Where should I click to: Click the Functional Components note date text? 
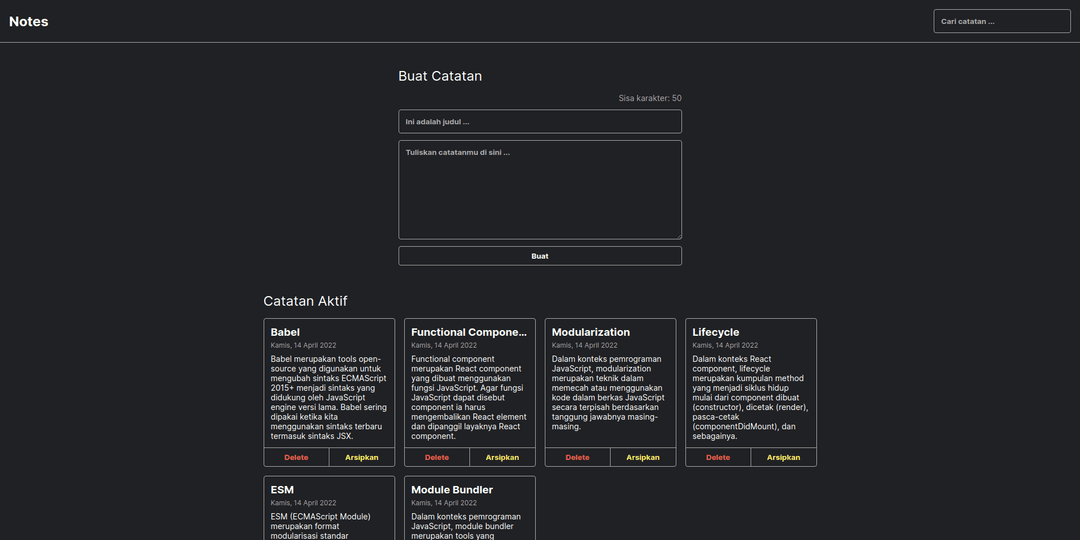444,345
